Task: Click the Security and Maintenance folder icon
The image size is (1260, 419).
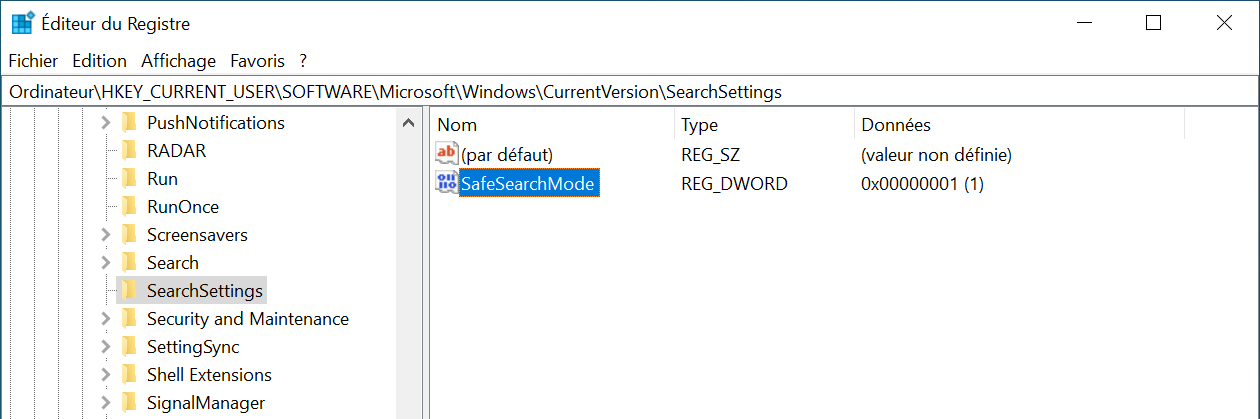Action: click(x=128, y=319)
